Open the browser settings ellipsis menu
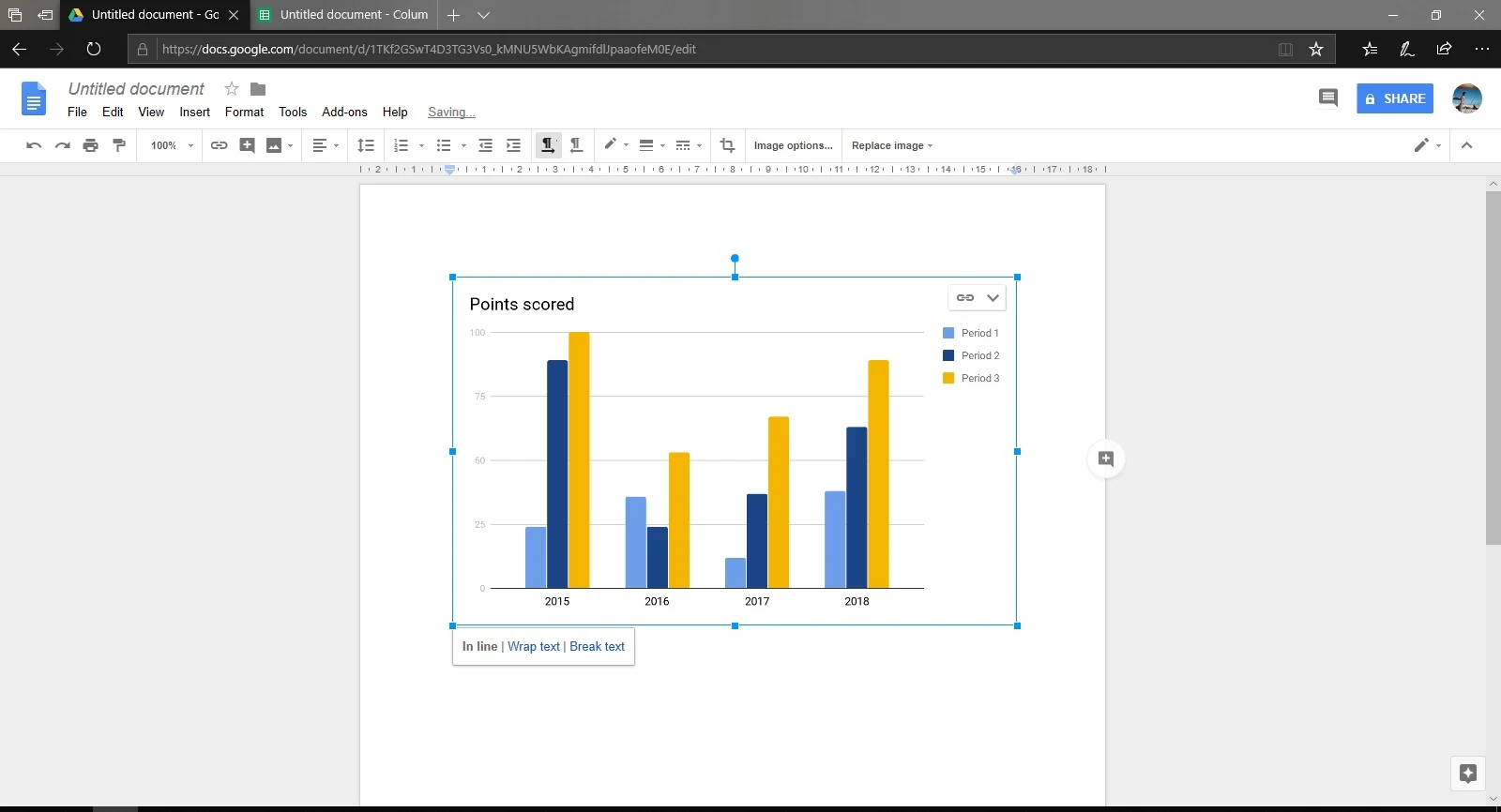Image resolution: width=1501 pixels, height=812 pixels. pyautogui.click(x=1481, y=49)
